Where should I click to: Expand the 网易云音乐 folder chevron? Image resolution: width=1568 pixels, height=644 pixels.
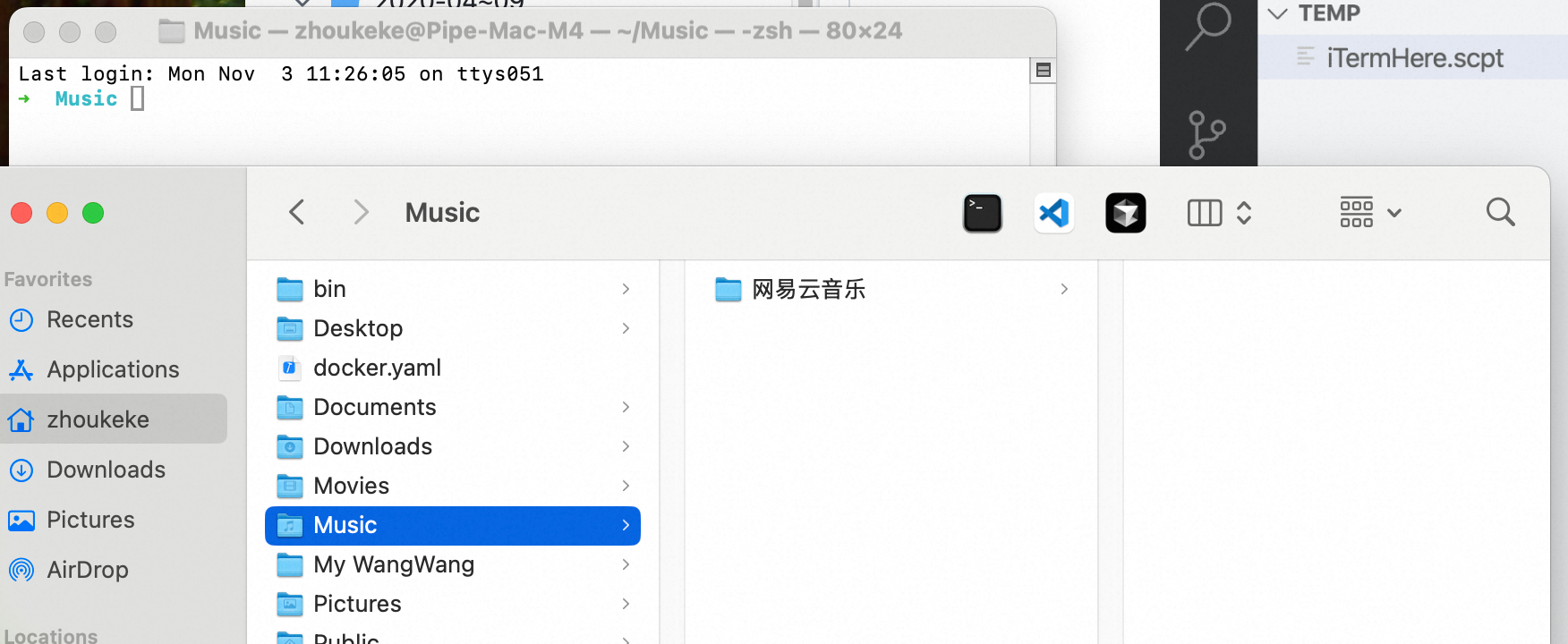(x=1064, y=289)
